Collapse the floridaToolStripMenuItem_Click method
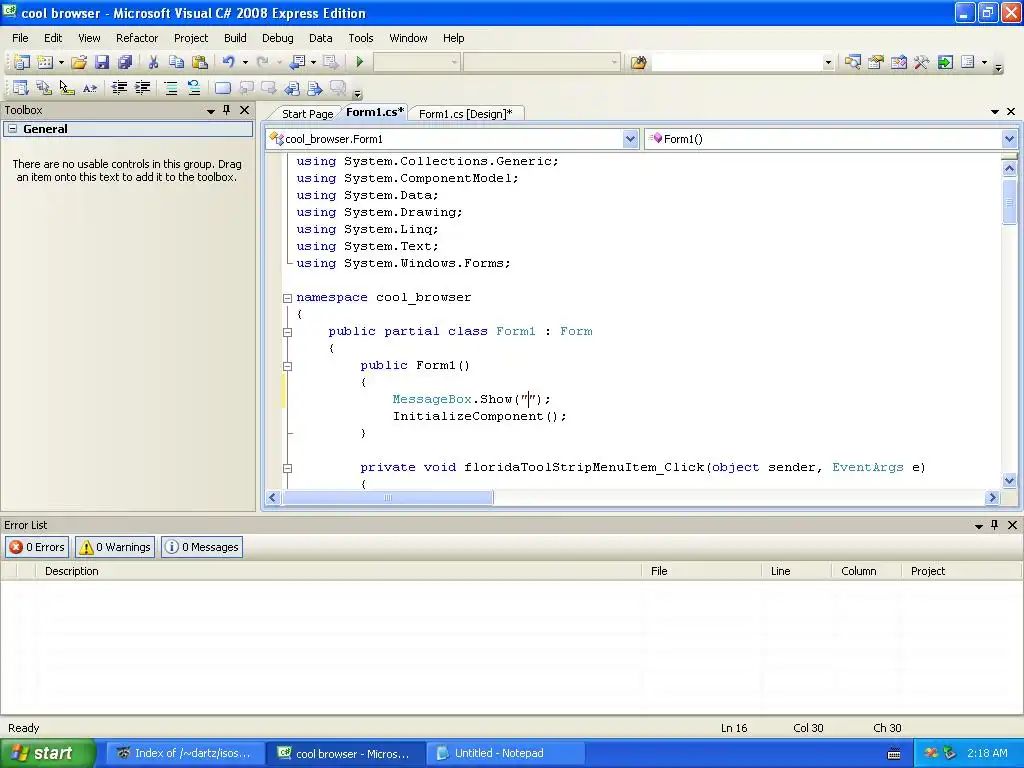 click(287, 468)
